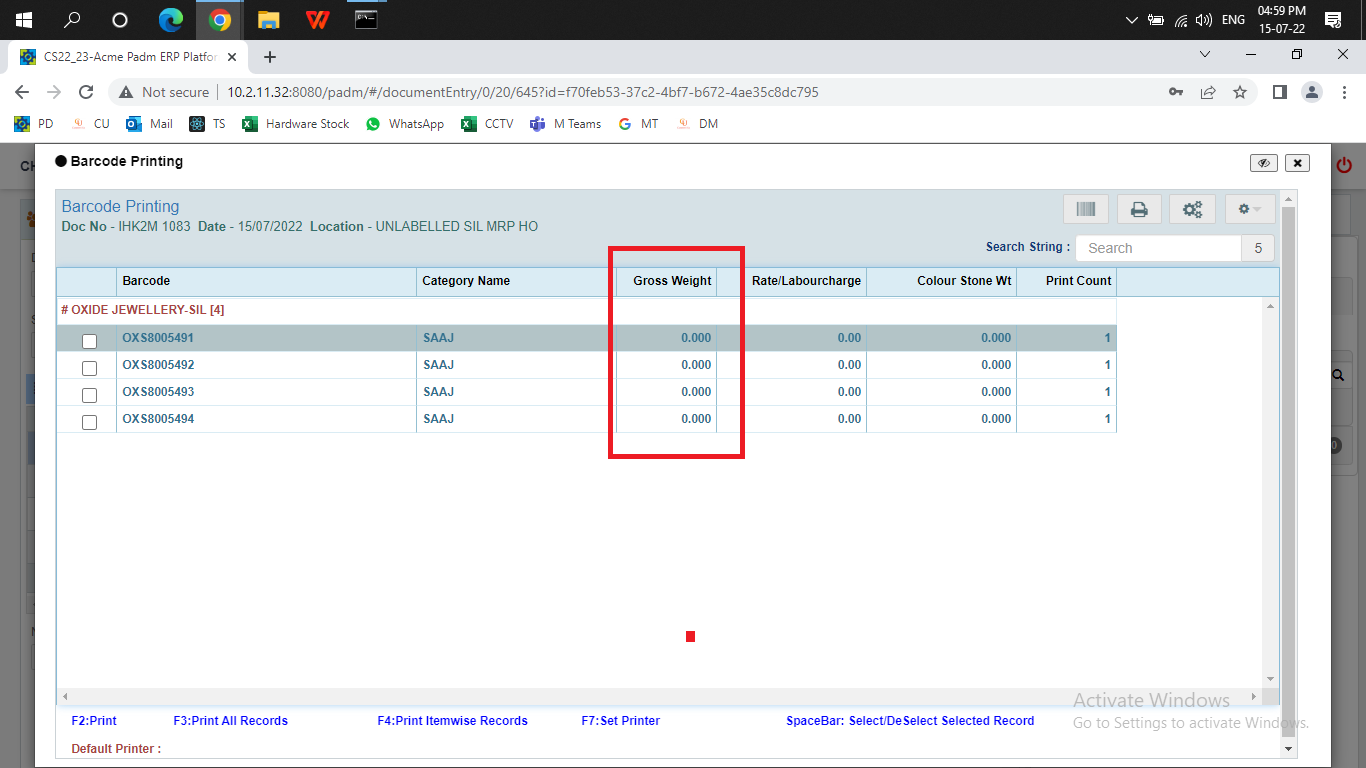Screen dimensions: 1366x768
Task: Reload the current page
Action: coord(86,92)
